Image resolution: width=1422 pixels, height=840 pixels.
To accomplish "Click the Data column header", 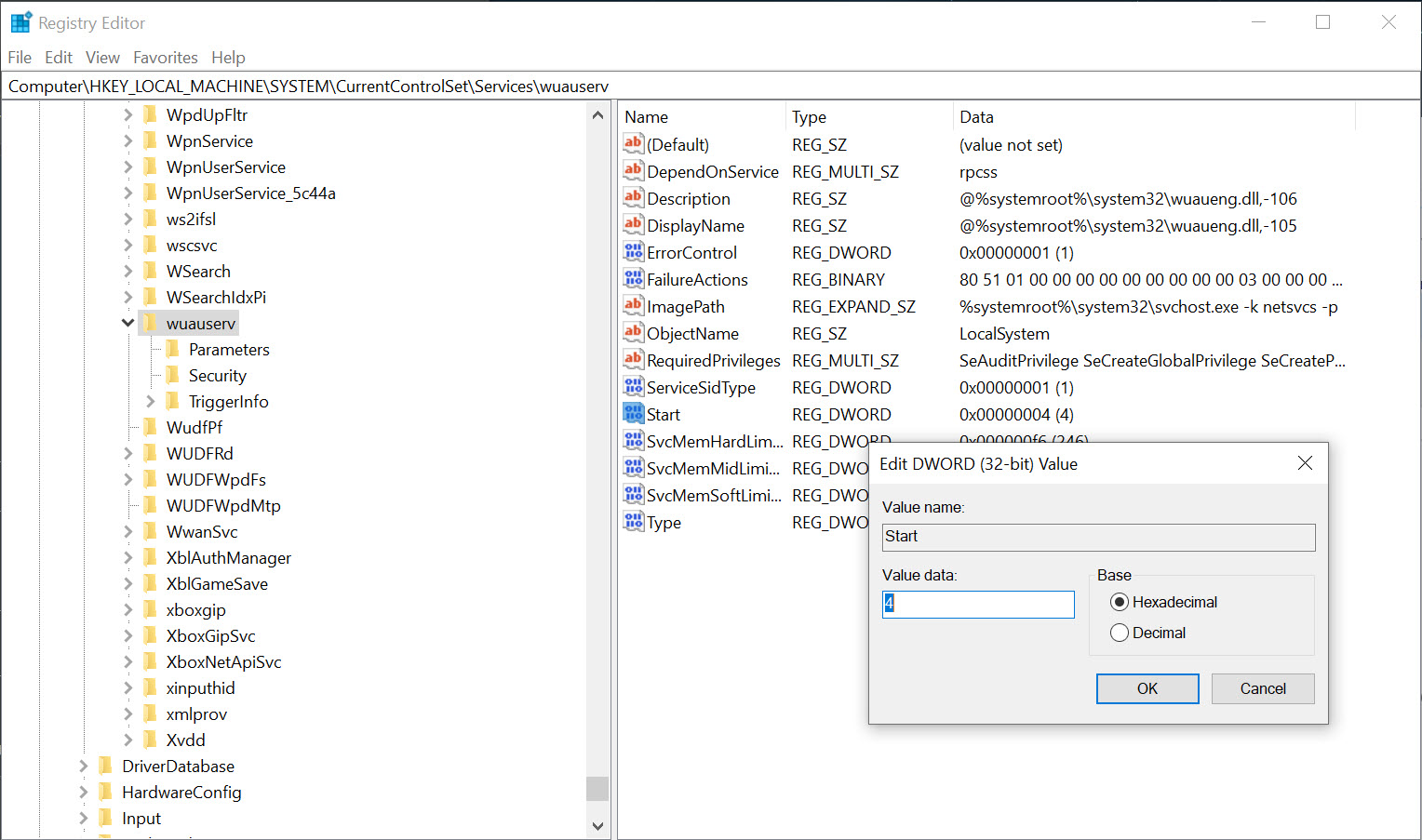I will coord(1155,116).
